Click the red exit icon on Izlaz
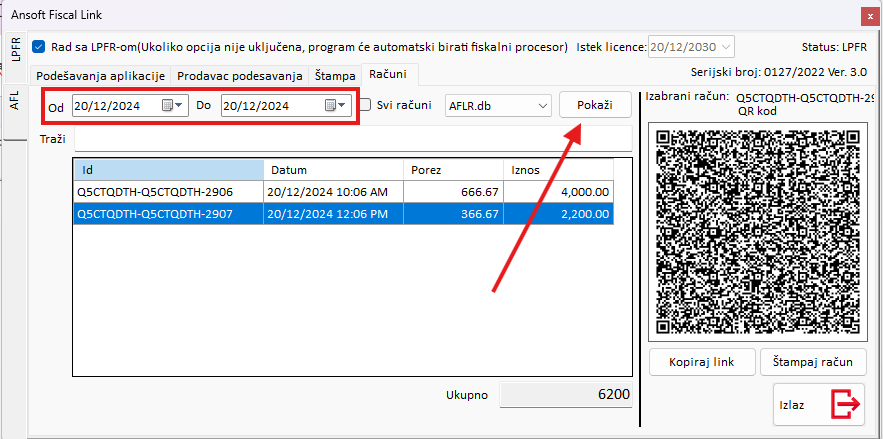The width and height of the screenshot is (883, 439). click(846, 404)
